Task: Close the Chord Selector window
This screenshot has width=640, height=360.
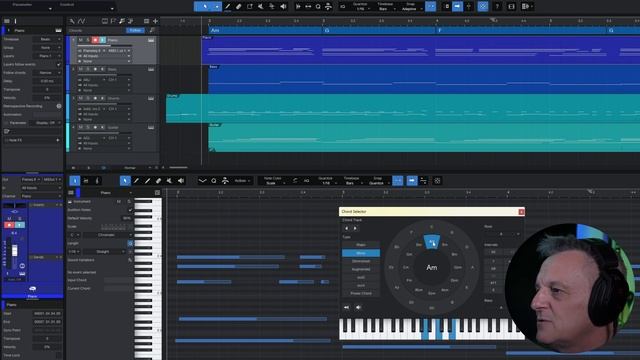Action: [521, 212]
